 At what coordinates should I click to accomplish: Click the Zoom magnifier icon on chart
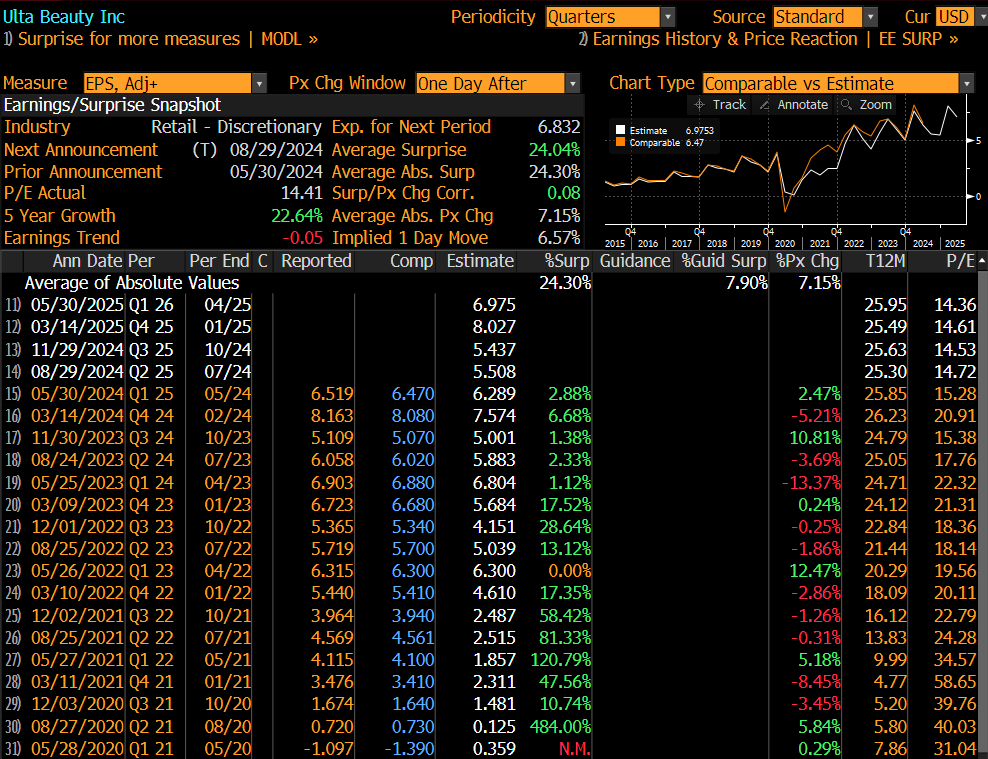coord(846,105)
